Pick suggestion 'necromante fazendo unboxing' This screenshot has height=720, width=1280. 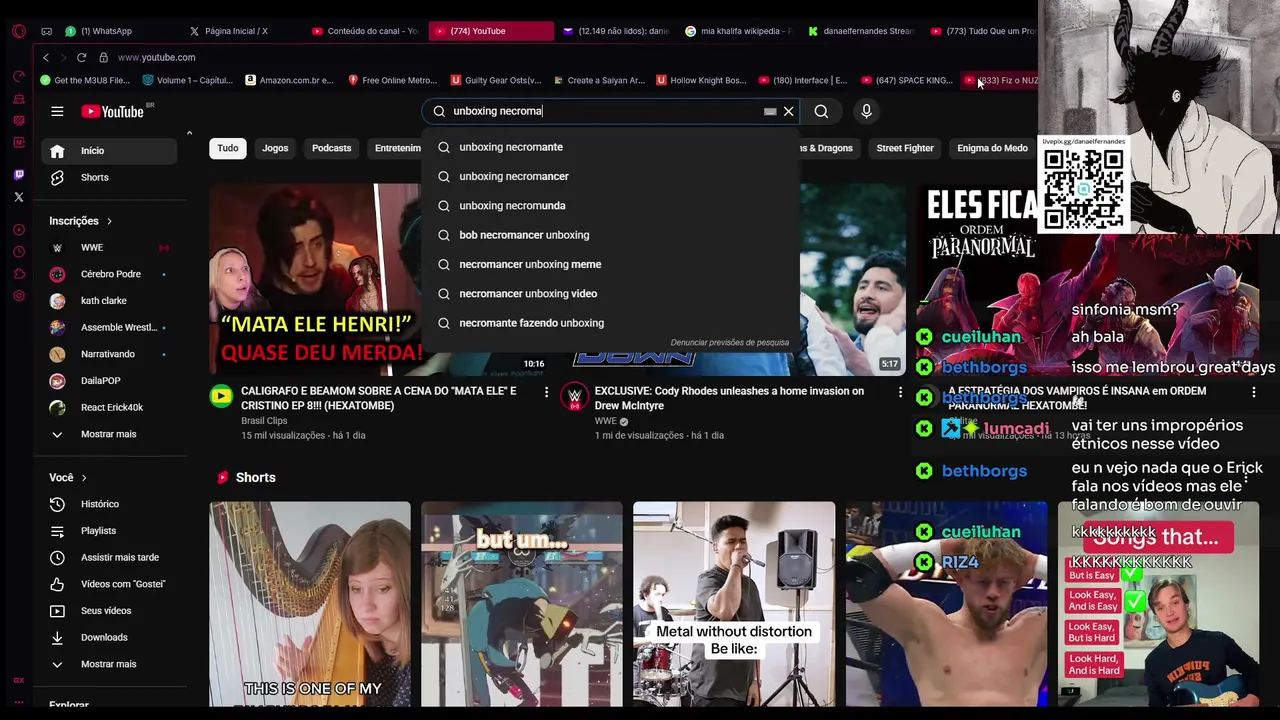click(611, 323)
